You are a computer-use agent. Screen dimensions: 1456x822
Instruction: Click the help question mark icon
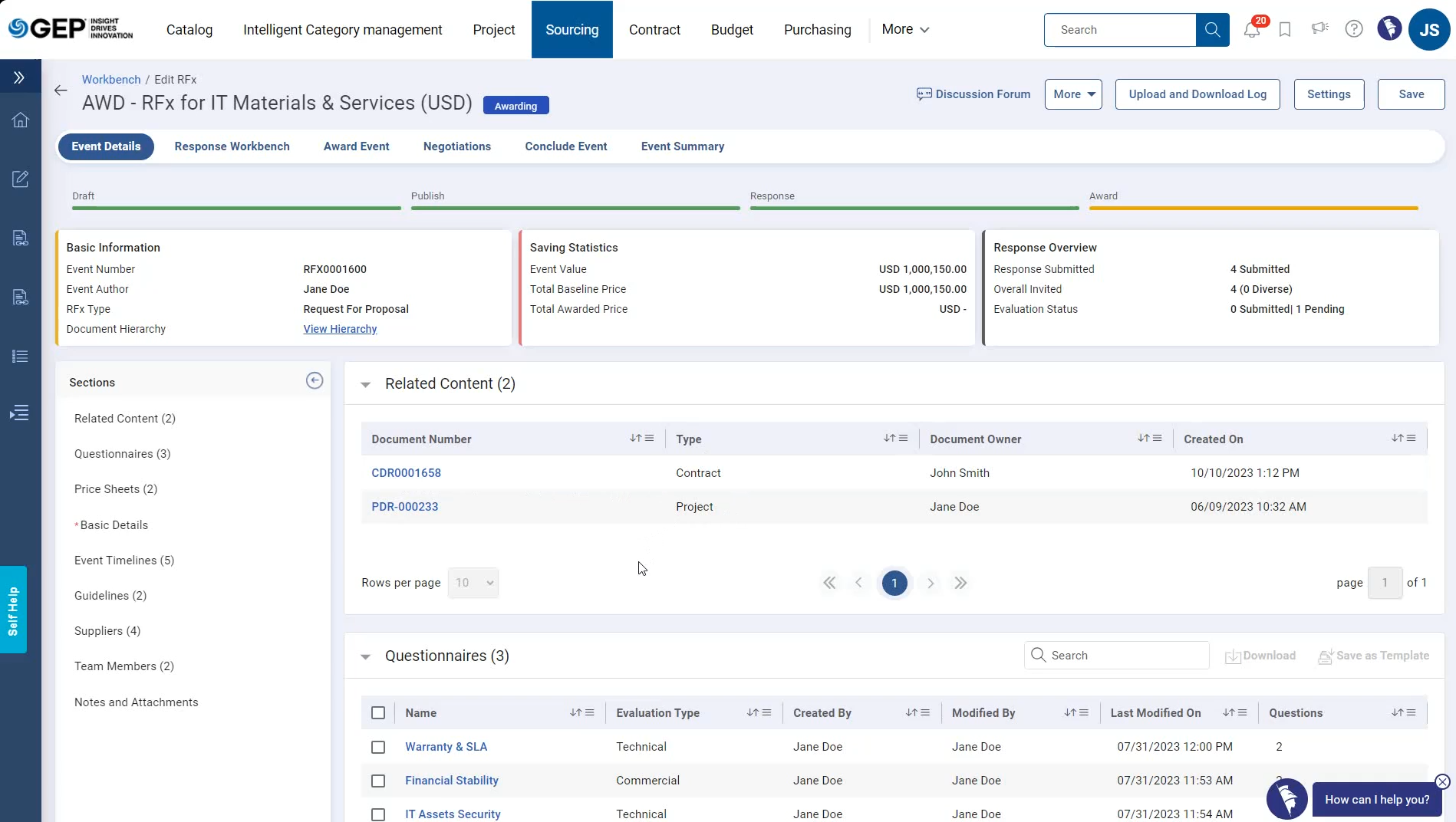click(x=1354, y=29)
